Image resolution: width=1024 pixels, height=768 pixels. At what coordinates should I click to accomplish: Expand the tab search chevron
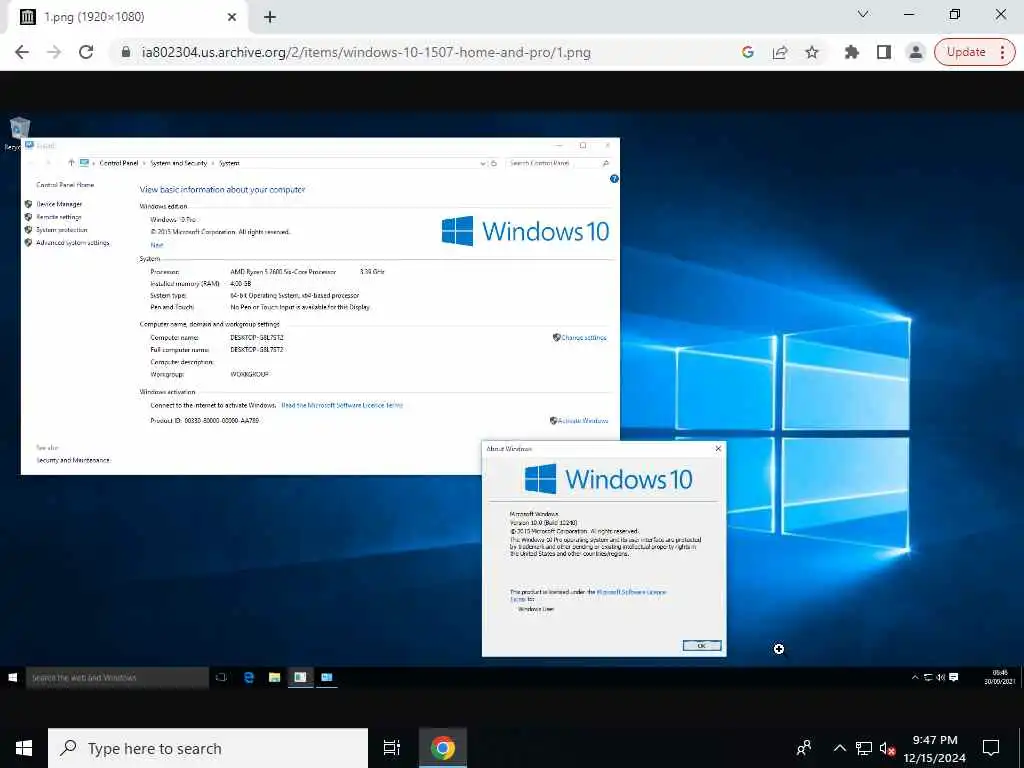863,14
